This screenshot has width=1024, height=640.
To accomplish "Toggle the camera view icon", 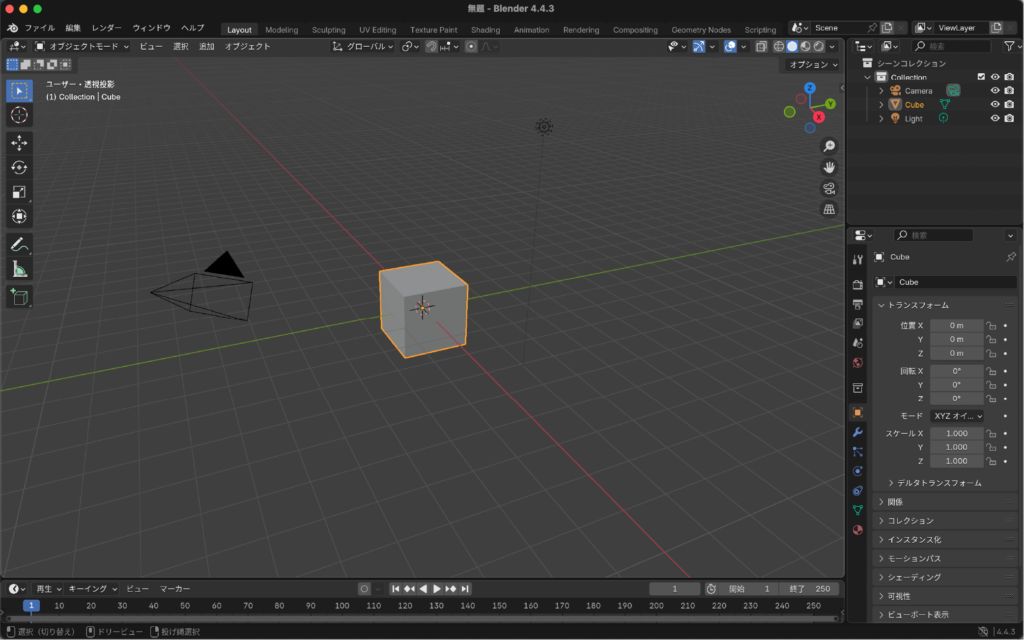I will [829, 188].
